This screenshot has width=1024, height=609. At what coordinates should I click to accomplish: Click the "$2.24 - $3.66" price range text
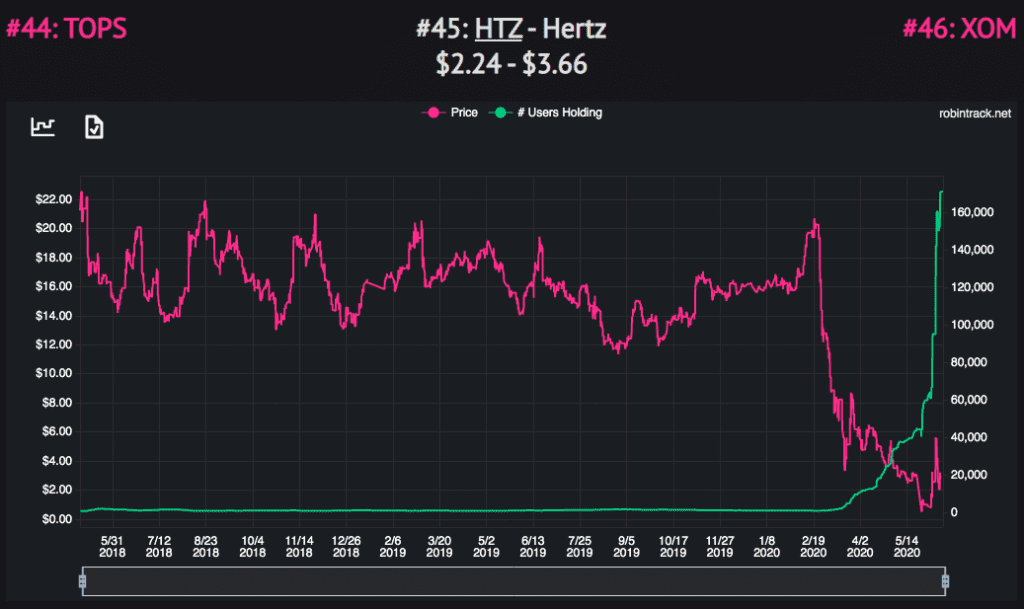click(x=511, y=62)
